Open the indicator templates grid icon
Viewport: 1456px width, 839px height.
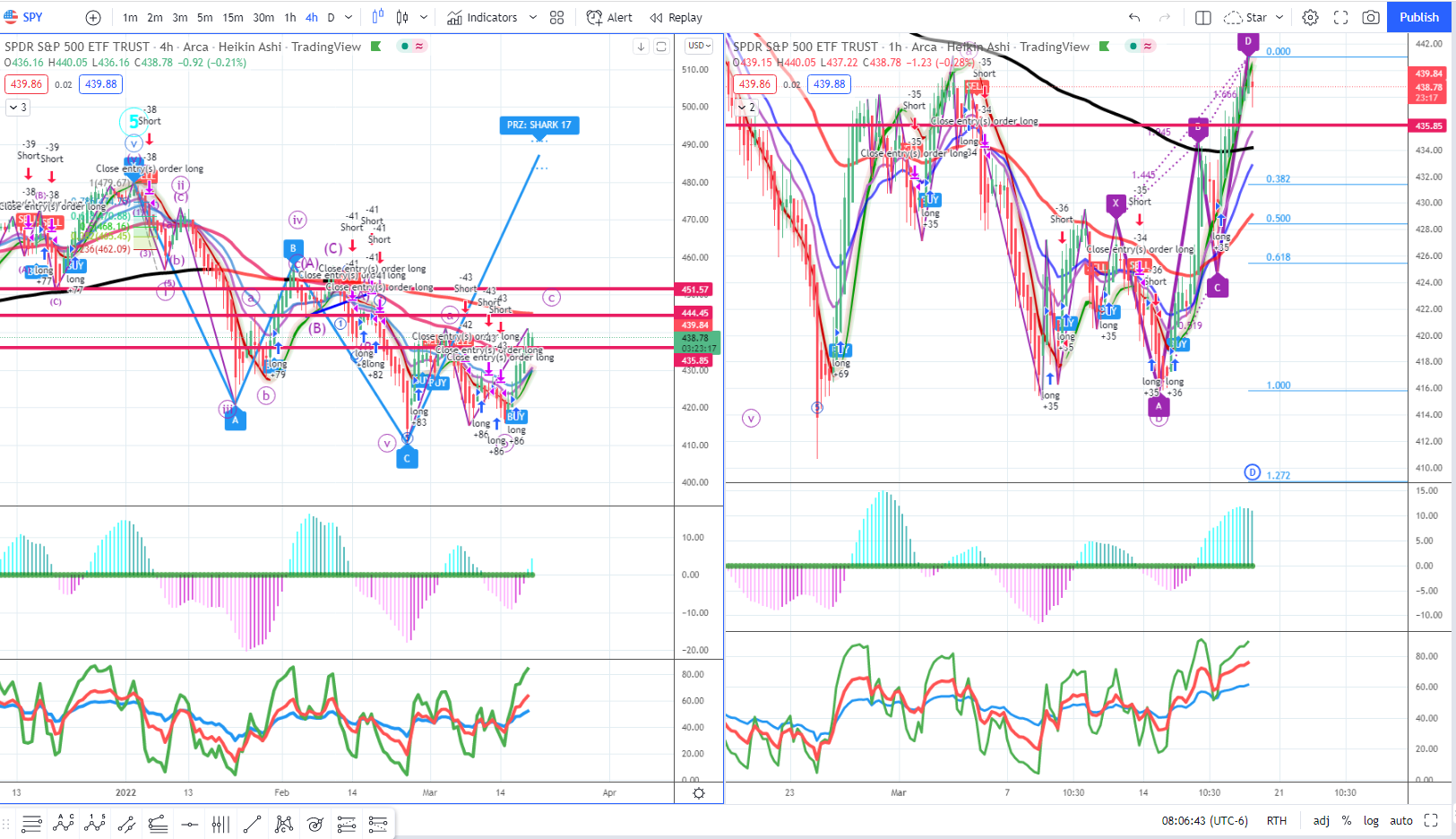pos(556,17)
